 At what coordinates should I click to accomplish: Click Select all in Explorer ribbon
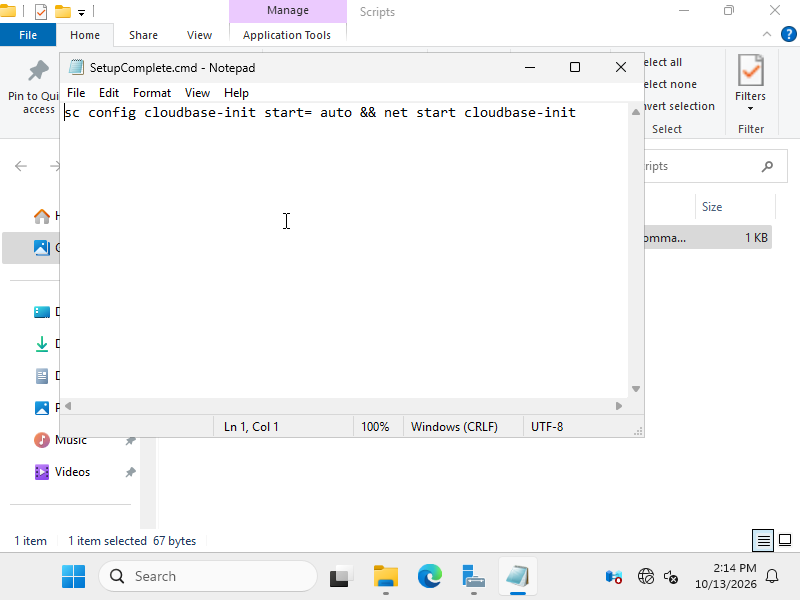tap(662, 62)
